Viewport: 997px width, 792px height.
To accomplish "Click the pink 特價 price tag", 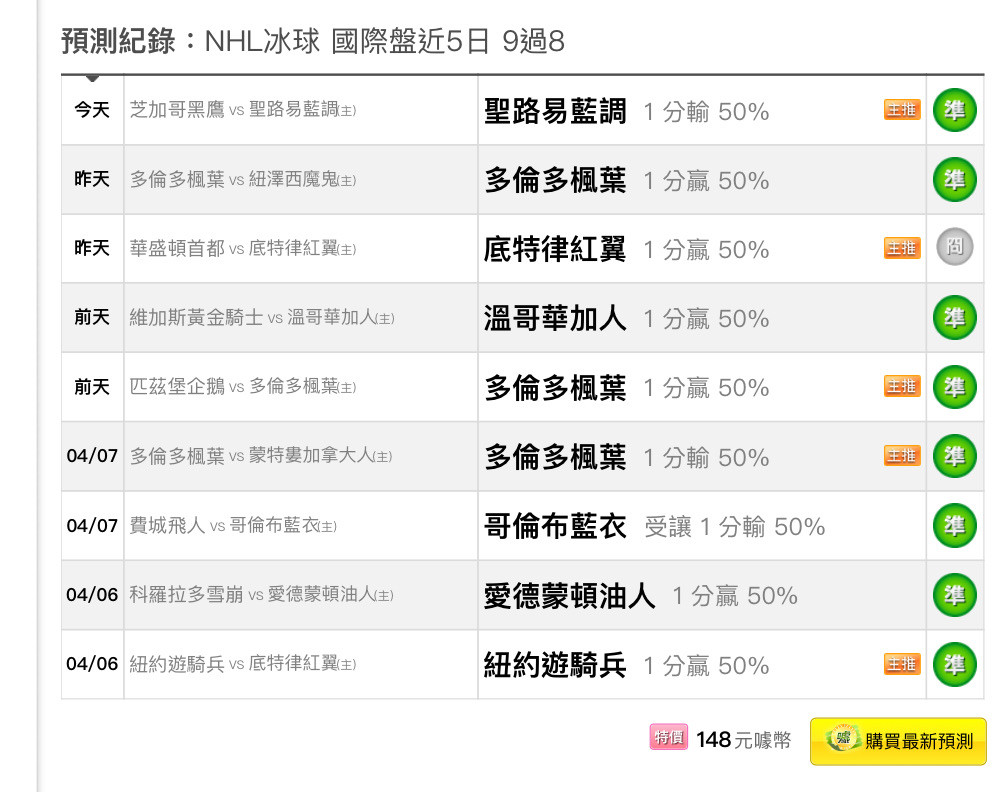I will point(668,737).
